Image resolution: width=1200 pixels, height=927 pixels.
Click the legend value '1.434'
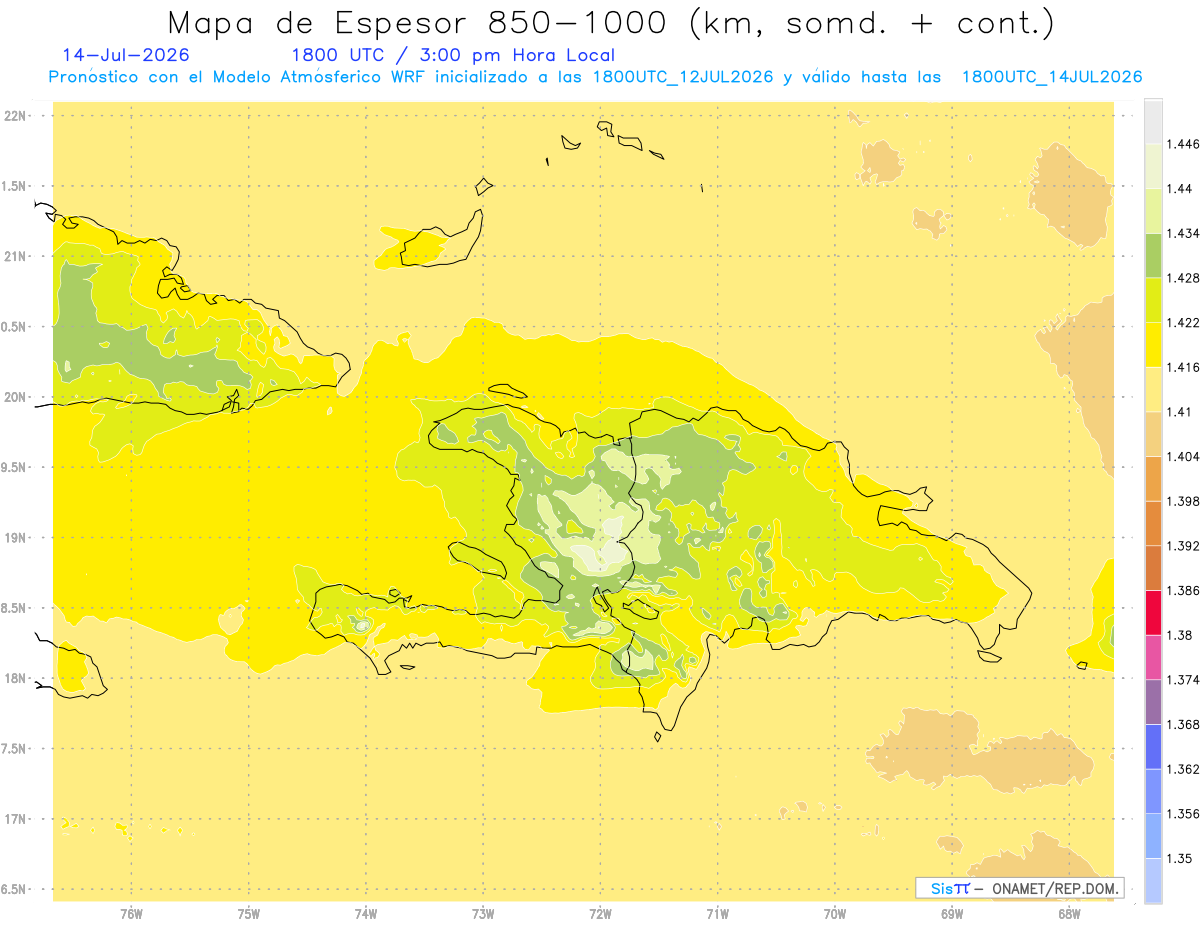point(1182,233)
